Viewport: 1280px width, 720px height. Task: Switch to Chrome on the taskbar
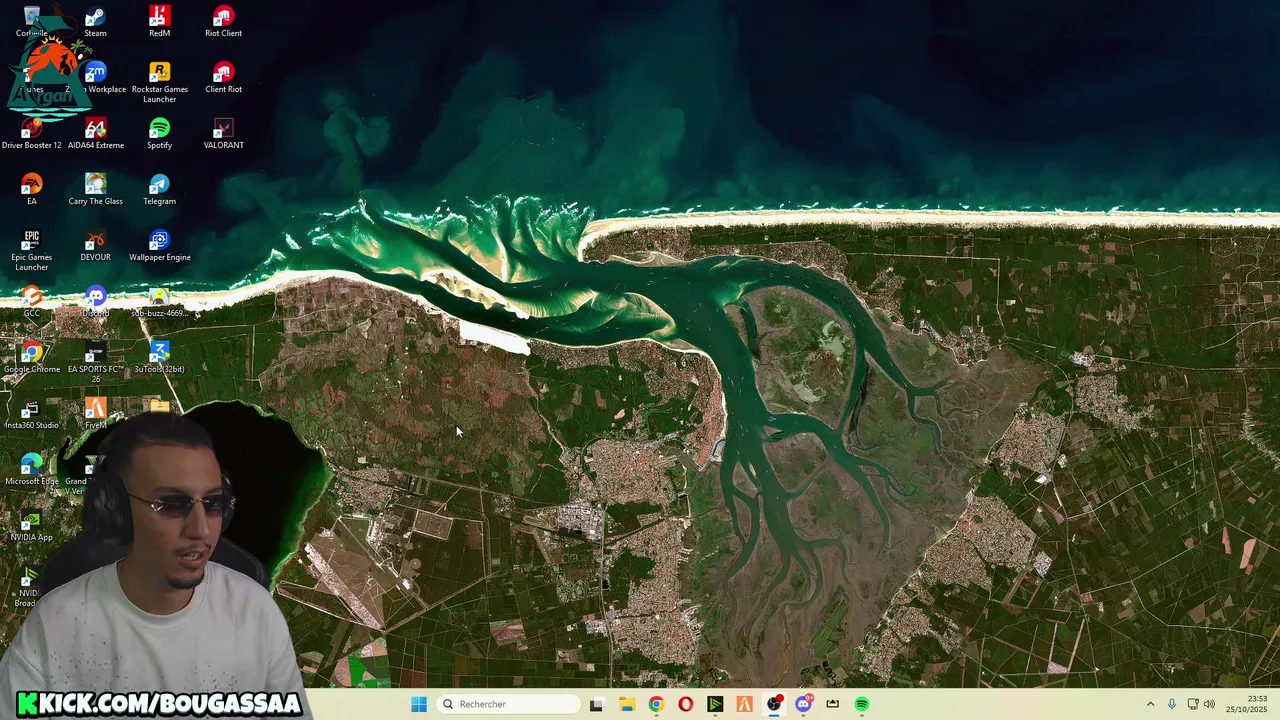click(656, 704)
